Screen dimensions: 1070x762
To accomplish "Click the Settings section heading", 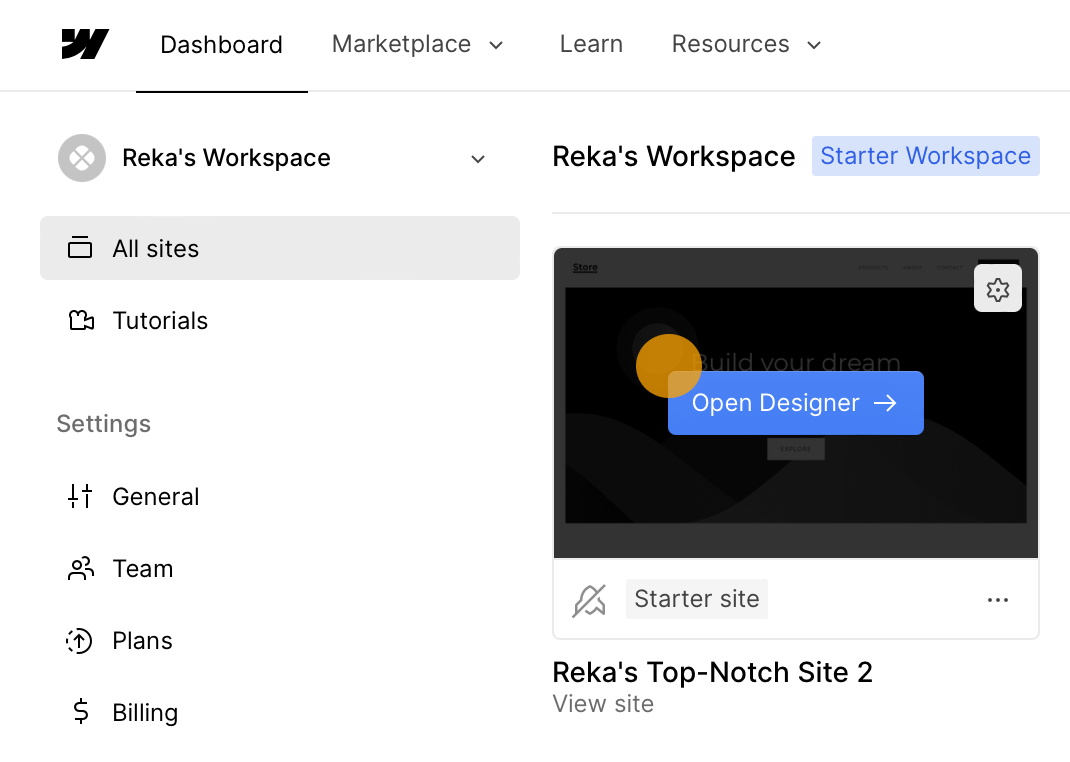I will pos(104,424).
